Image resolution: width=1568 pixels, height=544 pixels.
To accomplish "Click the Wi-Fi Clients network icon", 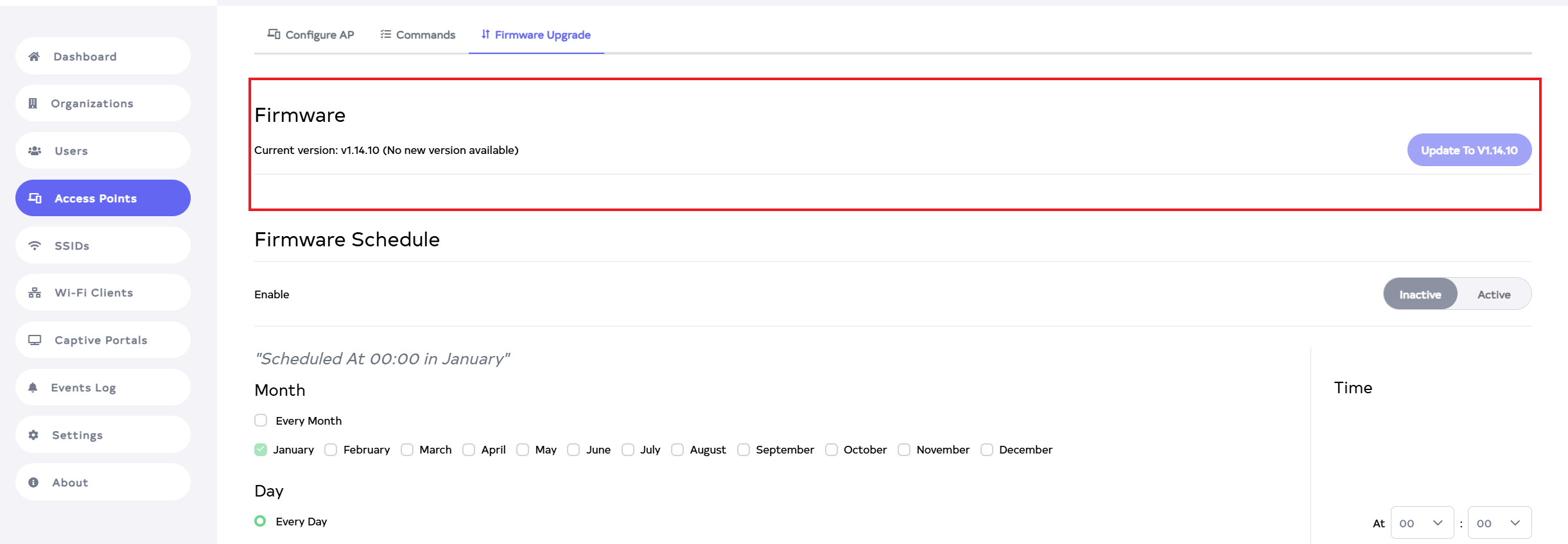I will click(35, 293).
